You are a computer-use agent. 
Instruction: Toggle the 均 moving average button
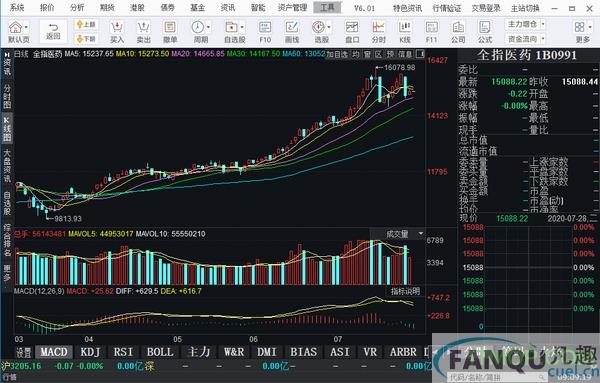tap(356, 54)
